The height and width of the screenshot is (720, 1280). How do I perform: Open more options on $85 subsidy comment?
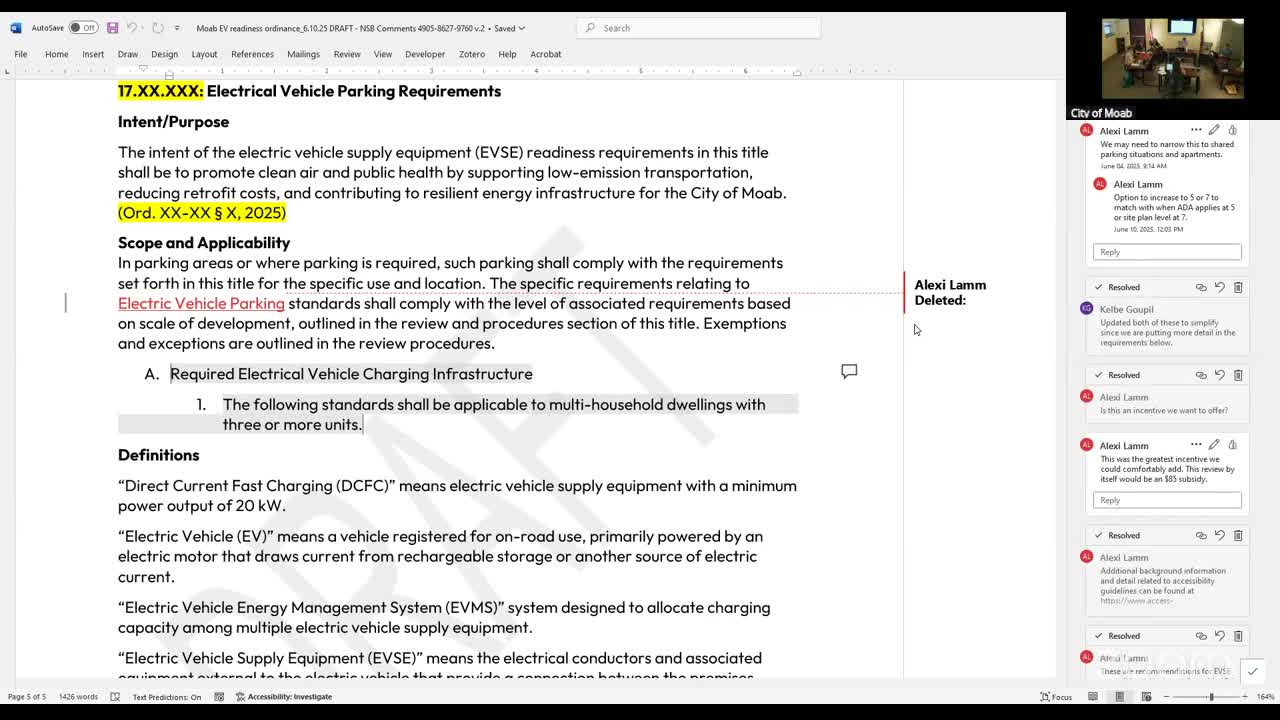pyautogui.click(x=1196, y=444)
